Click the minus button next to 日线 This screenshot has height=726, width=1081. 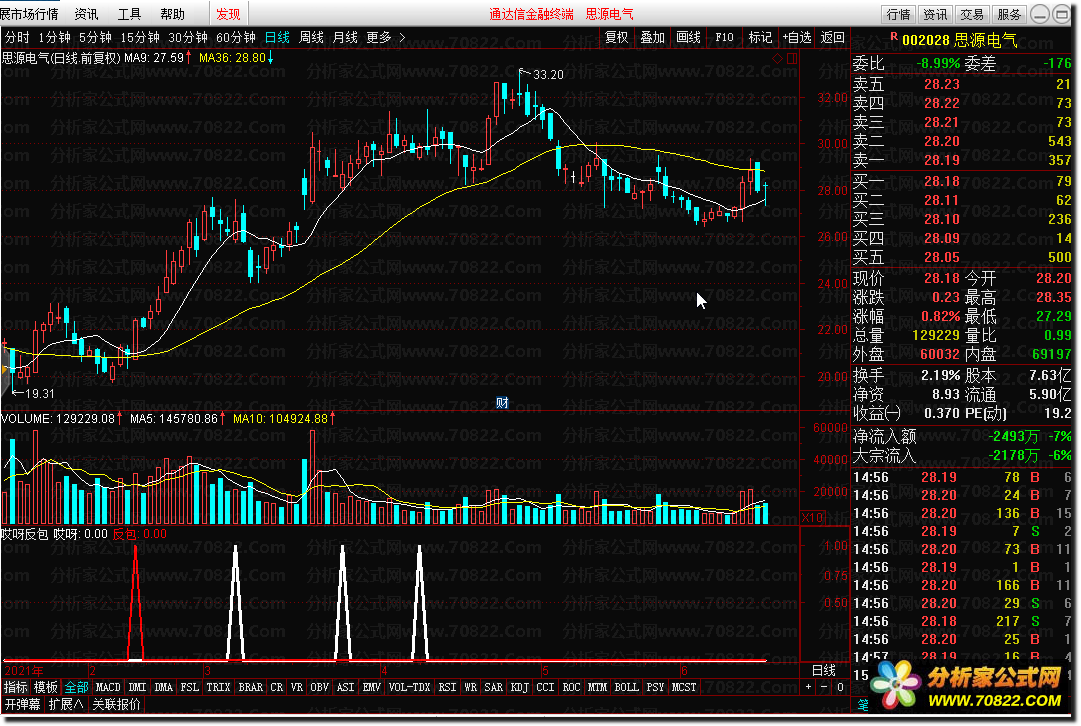[x=824, y=687]
